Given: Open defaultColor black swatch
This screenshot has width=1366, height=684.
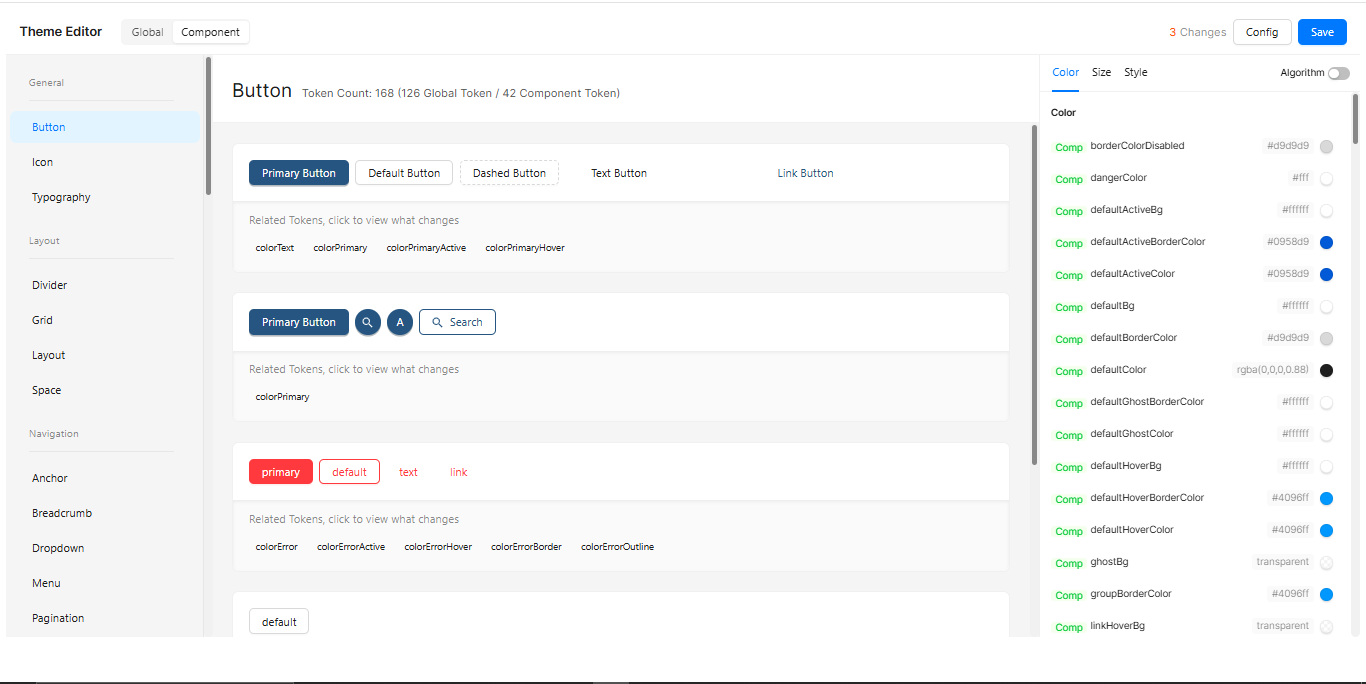Looking at the screenshot, I should pyautogui.click(x=1326, y=371).
